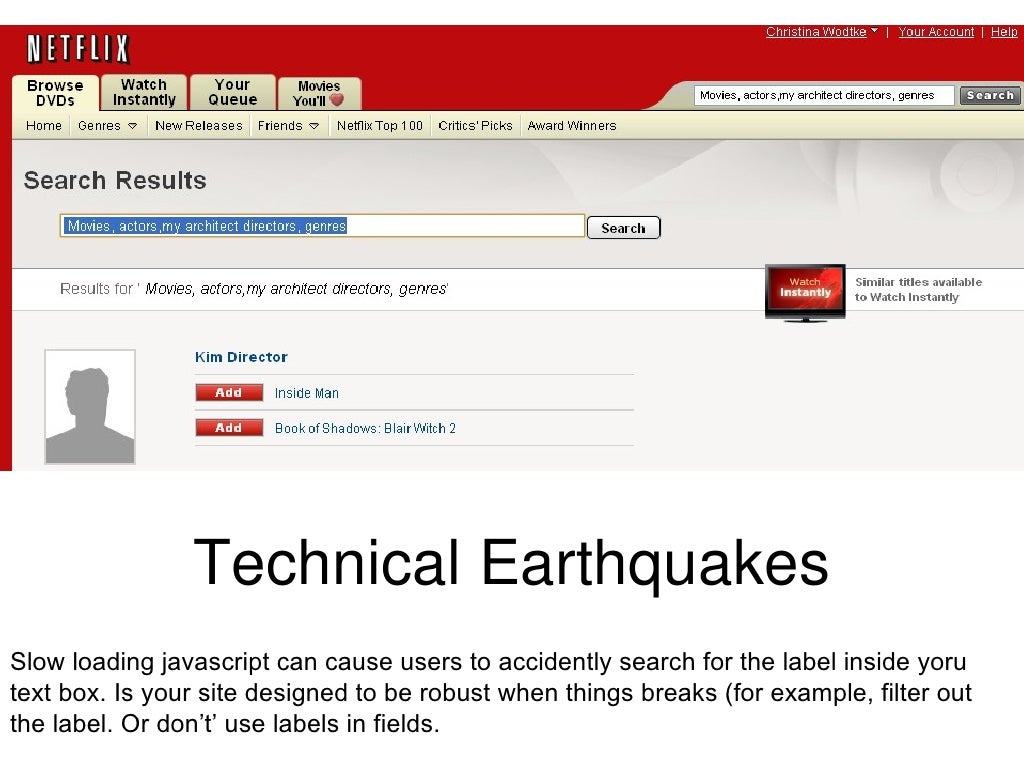Go to the Home menu item
Viewport: 1024px width, 768px height.
(44, 125)
